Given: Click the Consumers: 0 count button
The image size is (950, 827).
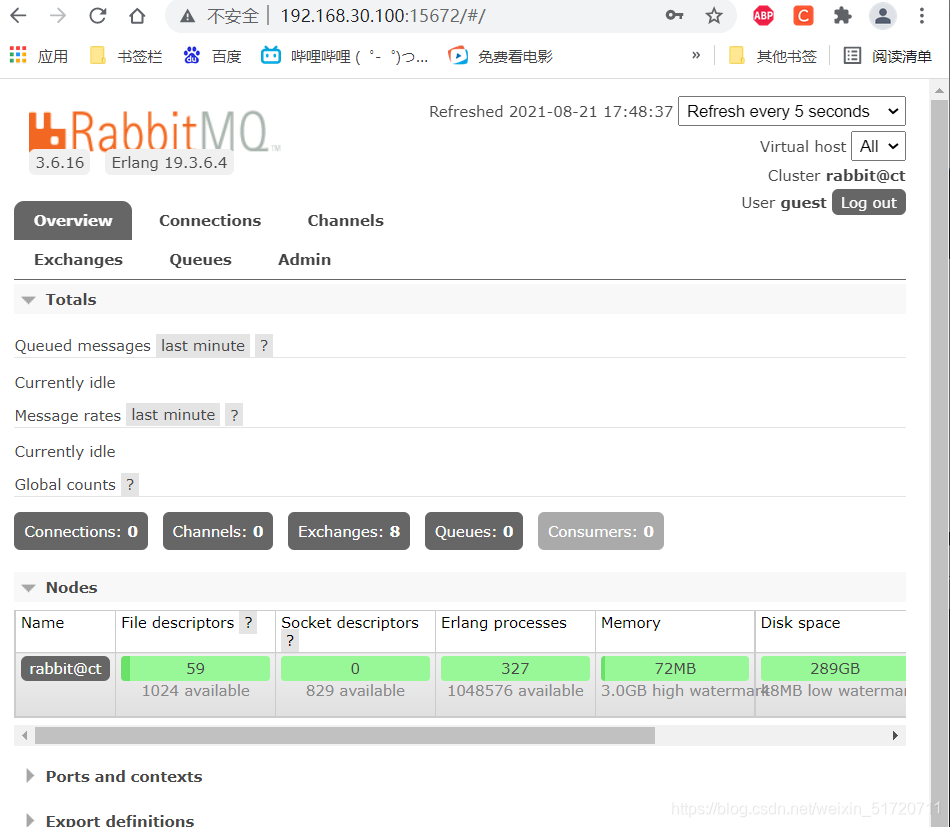Looking at the screenshot, I should coord(600,531).
